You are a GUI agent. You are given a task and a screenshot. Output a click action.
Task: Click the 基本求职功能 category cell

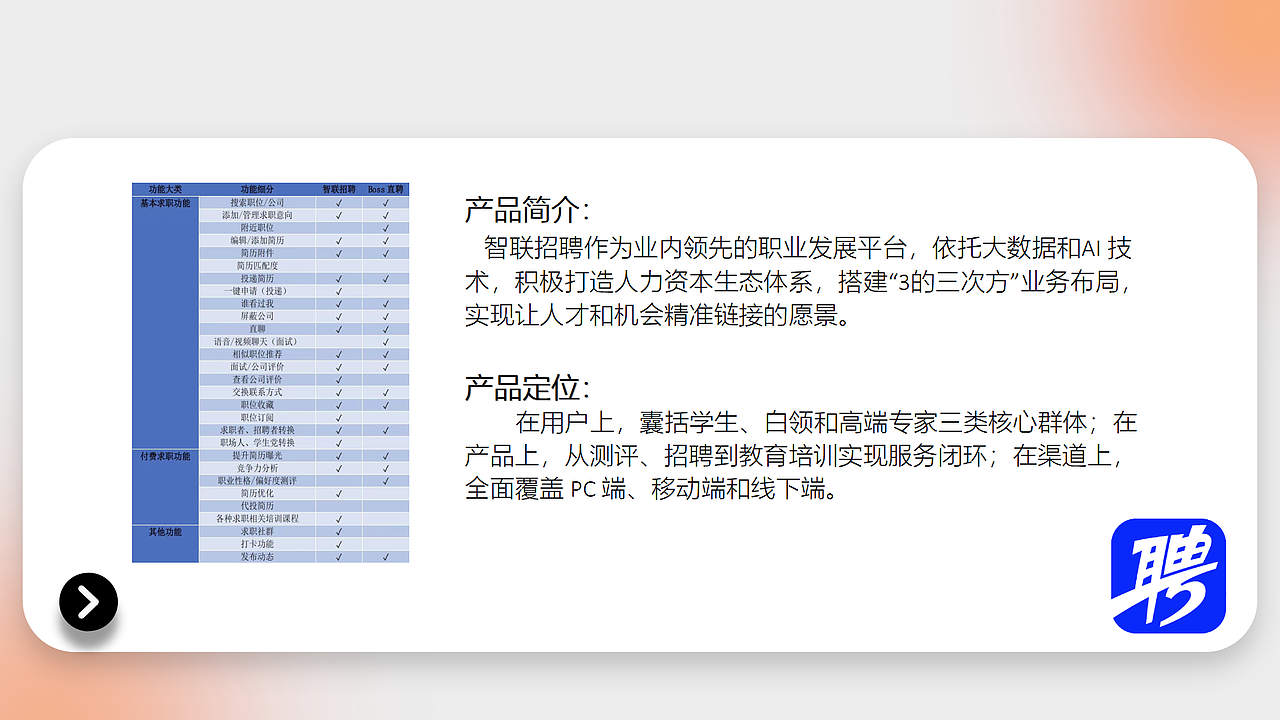click(165, 203)
